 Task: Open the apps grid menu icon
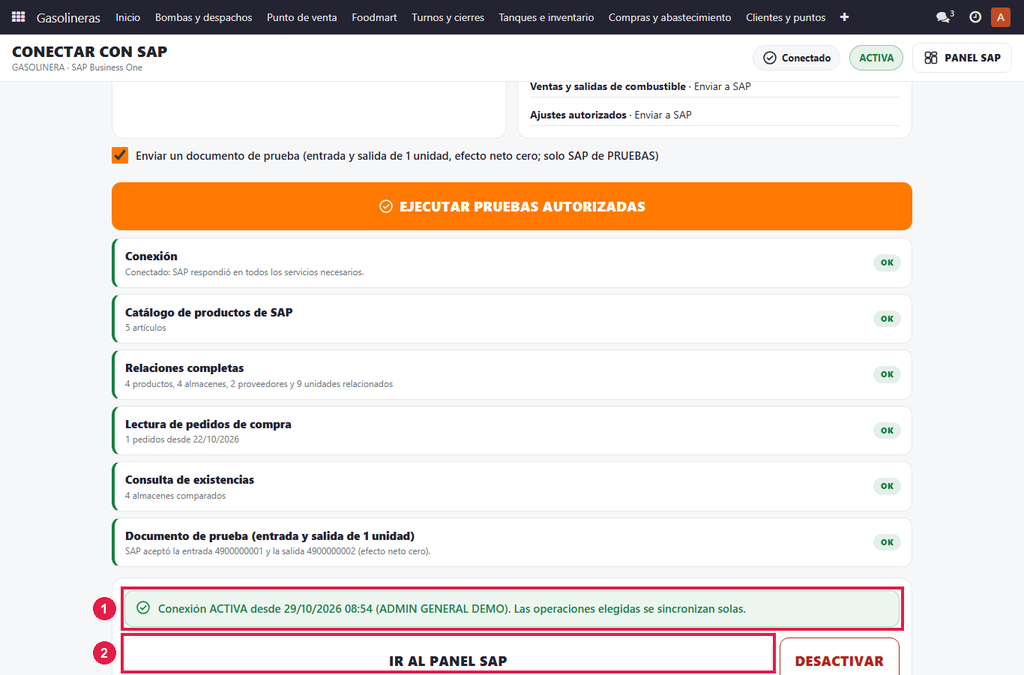click(18, 17)
